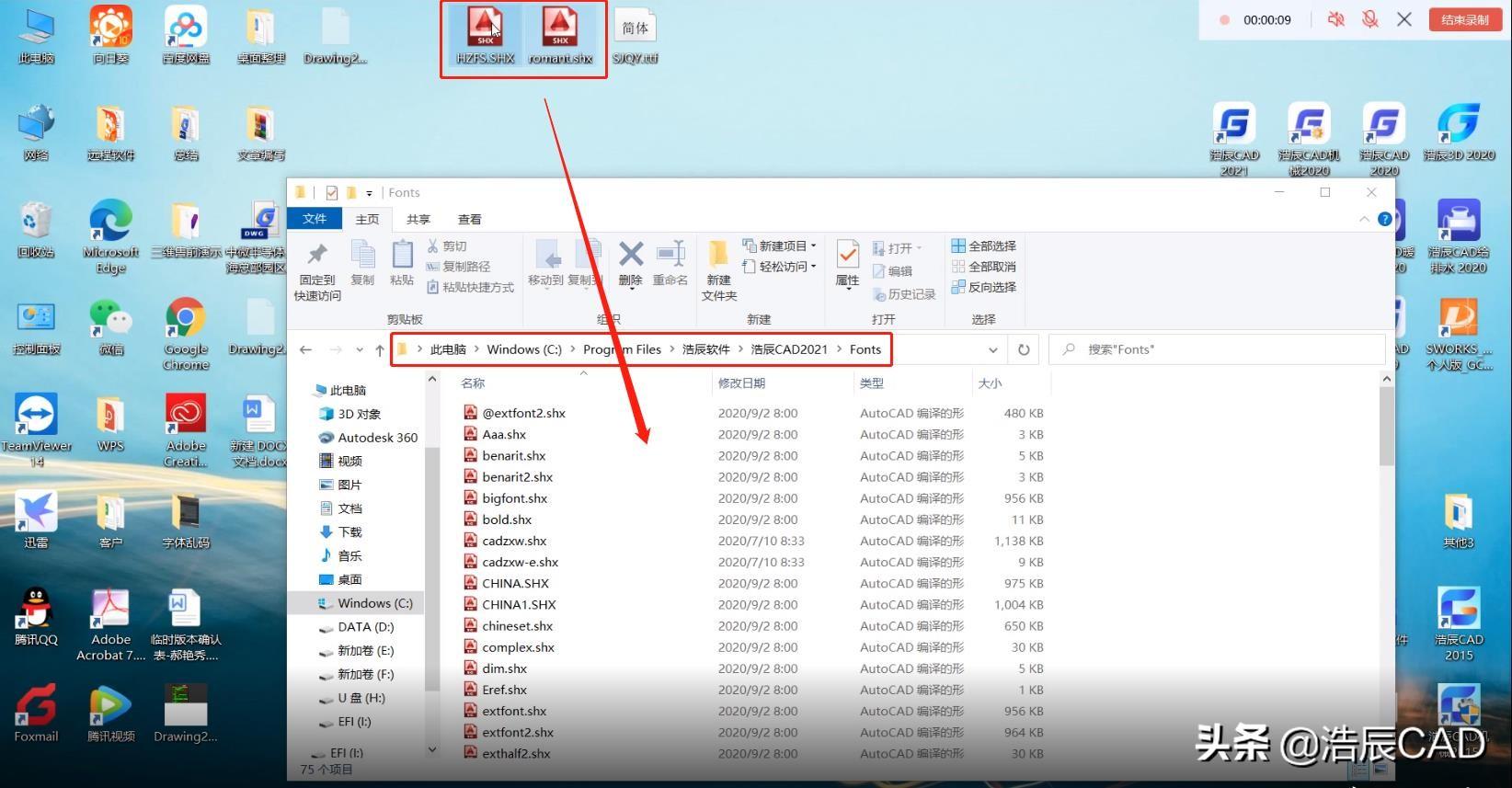Open the Easy access (轻松访问) dropdown
Viewport: 1512px width, 788px height.
(779, 267)
